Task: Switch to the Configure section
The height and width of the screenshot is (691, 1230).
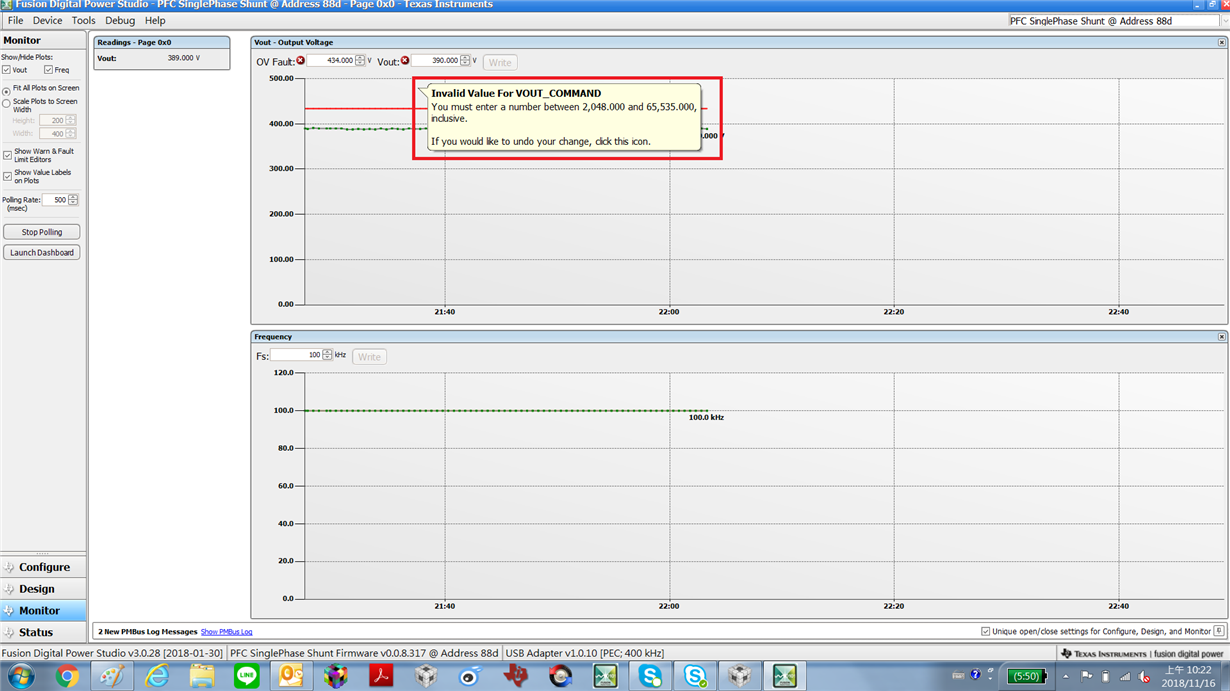Action: click(43, 567)
